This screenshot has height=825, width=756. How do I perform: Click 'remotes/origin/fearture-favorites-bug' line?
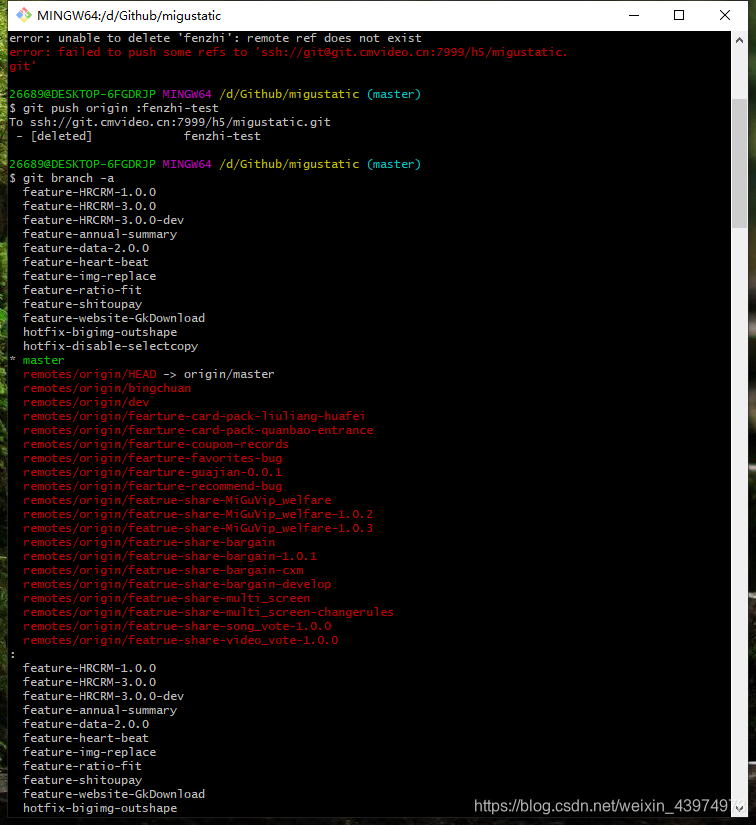click(153, 458)
